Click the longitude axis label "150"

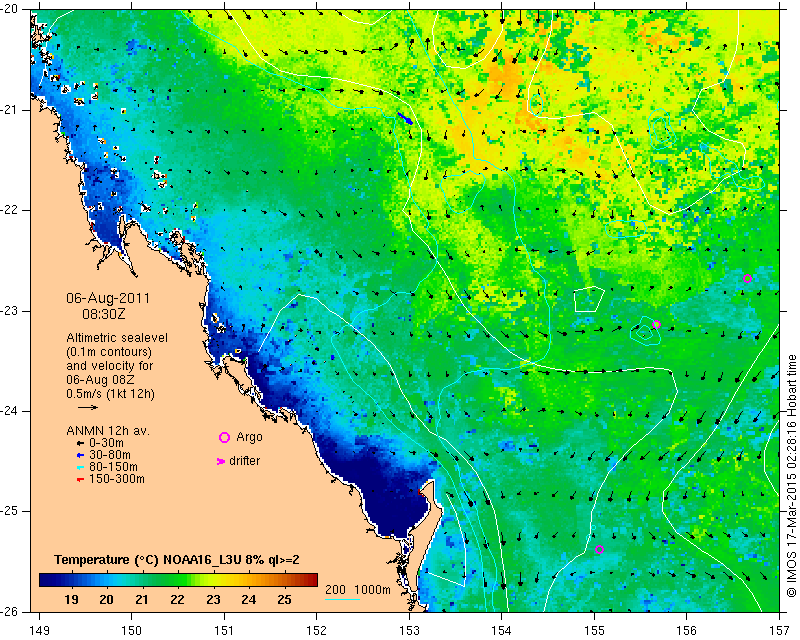tap(132, 631)
